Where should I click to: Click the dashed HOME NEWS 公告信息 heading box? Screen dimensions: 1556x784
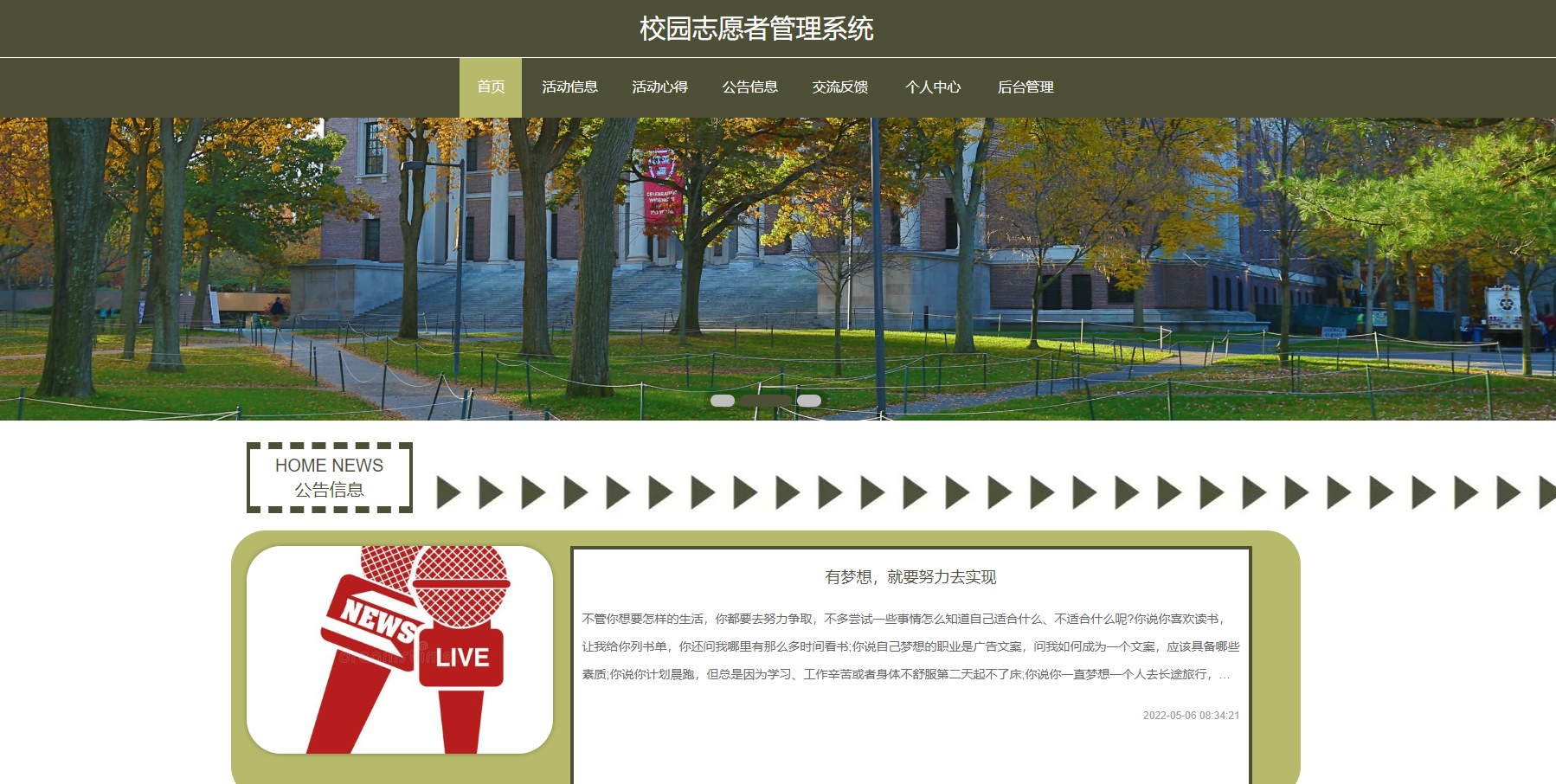pyautogui.click(x=330, y=478)
